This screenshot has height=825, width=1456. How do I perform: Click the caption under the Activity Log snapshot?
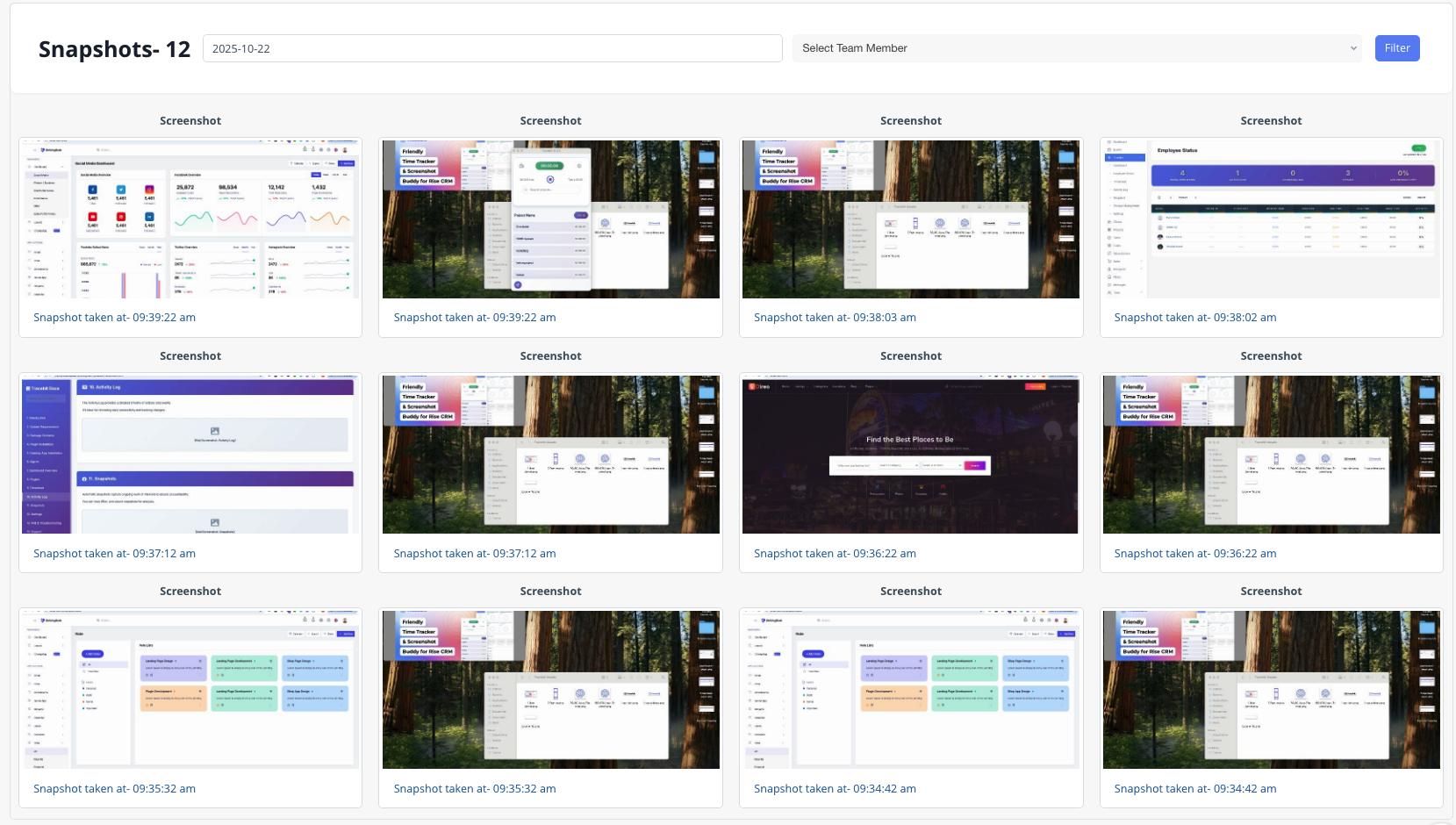[114, 554]
